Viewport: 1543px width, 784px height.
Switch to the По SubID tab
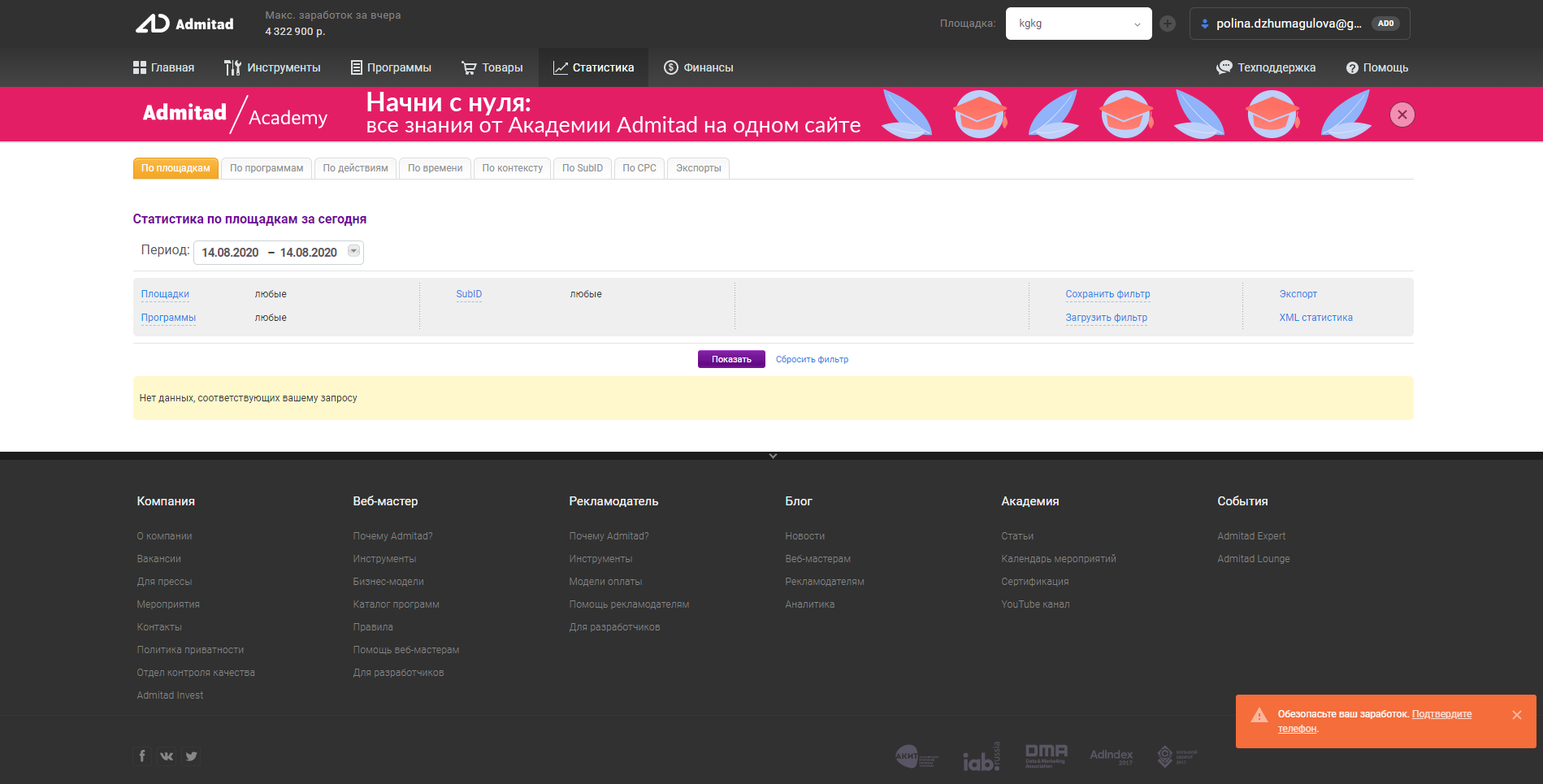tap(583, 168)
